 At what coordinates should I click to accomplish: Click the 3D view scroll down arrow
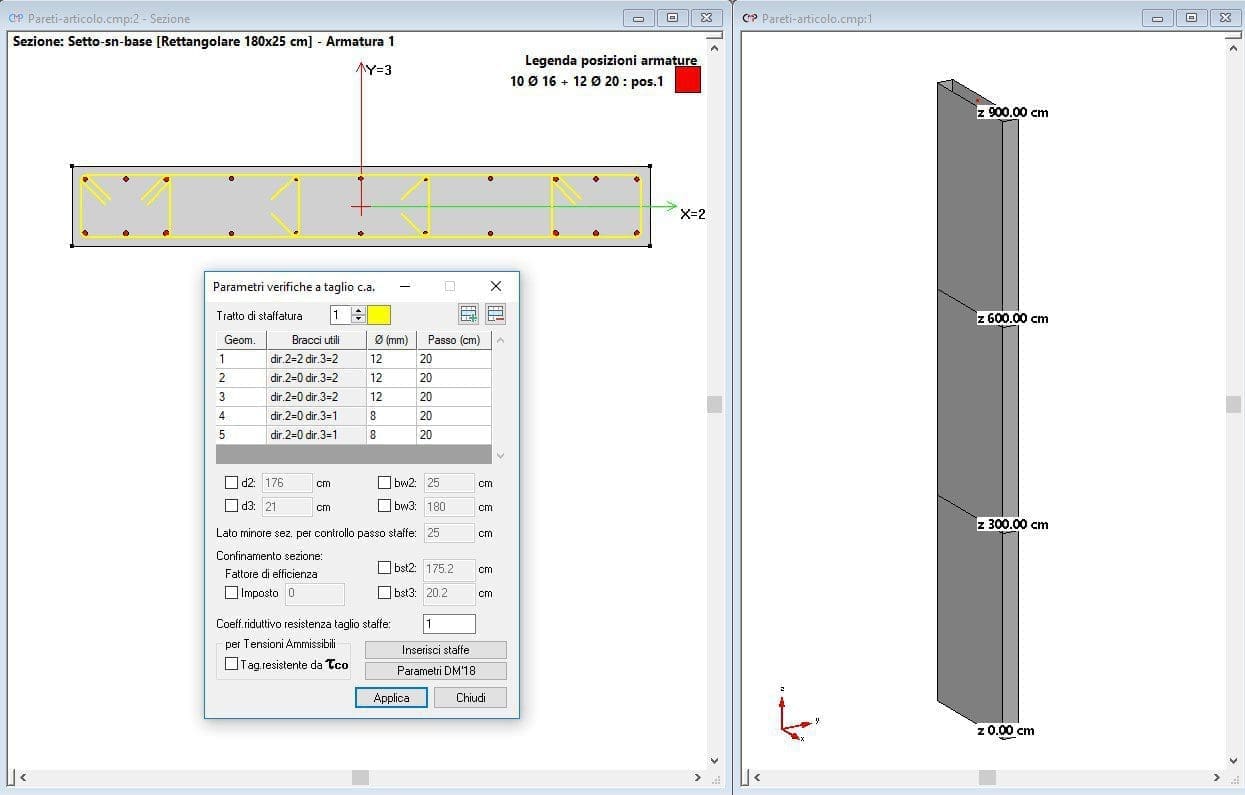click(x=1232, y=761)
